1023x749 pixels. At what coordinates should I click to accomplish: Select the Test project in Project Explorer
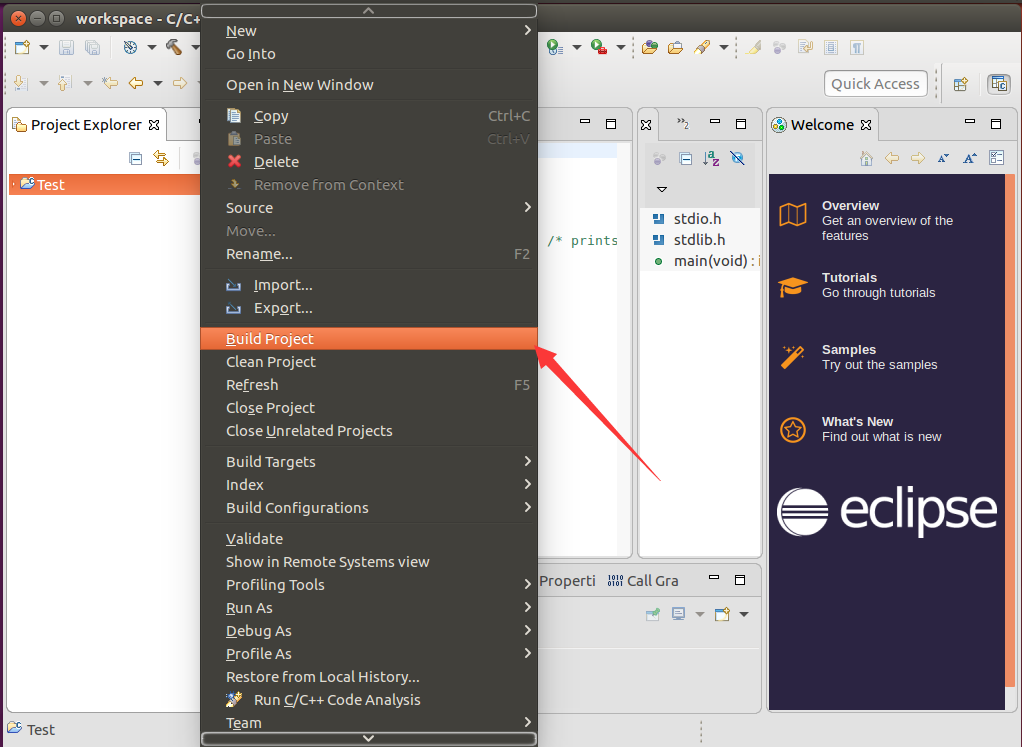pos(104,185)
